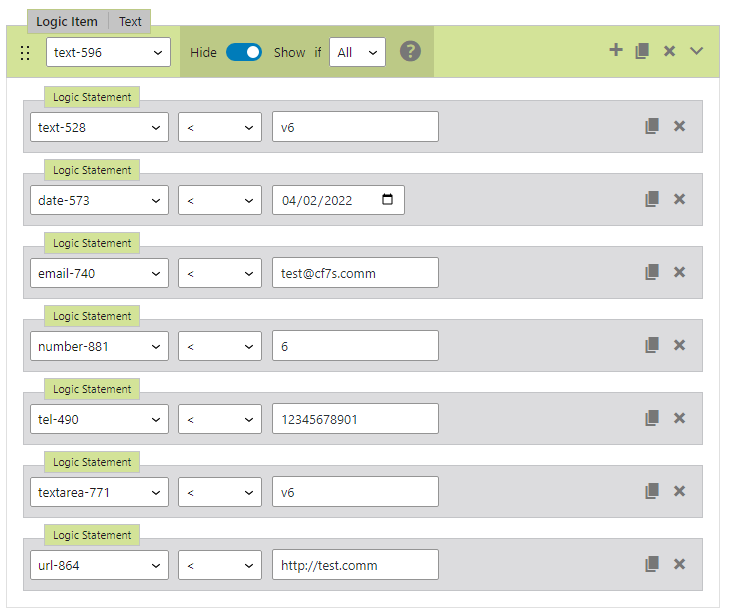
Task: Switch to the Logic Item tab
Action: (67, 21)
